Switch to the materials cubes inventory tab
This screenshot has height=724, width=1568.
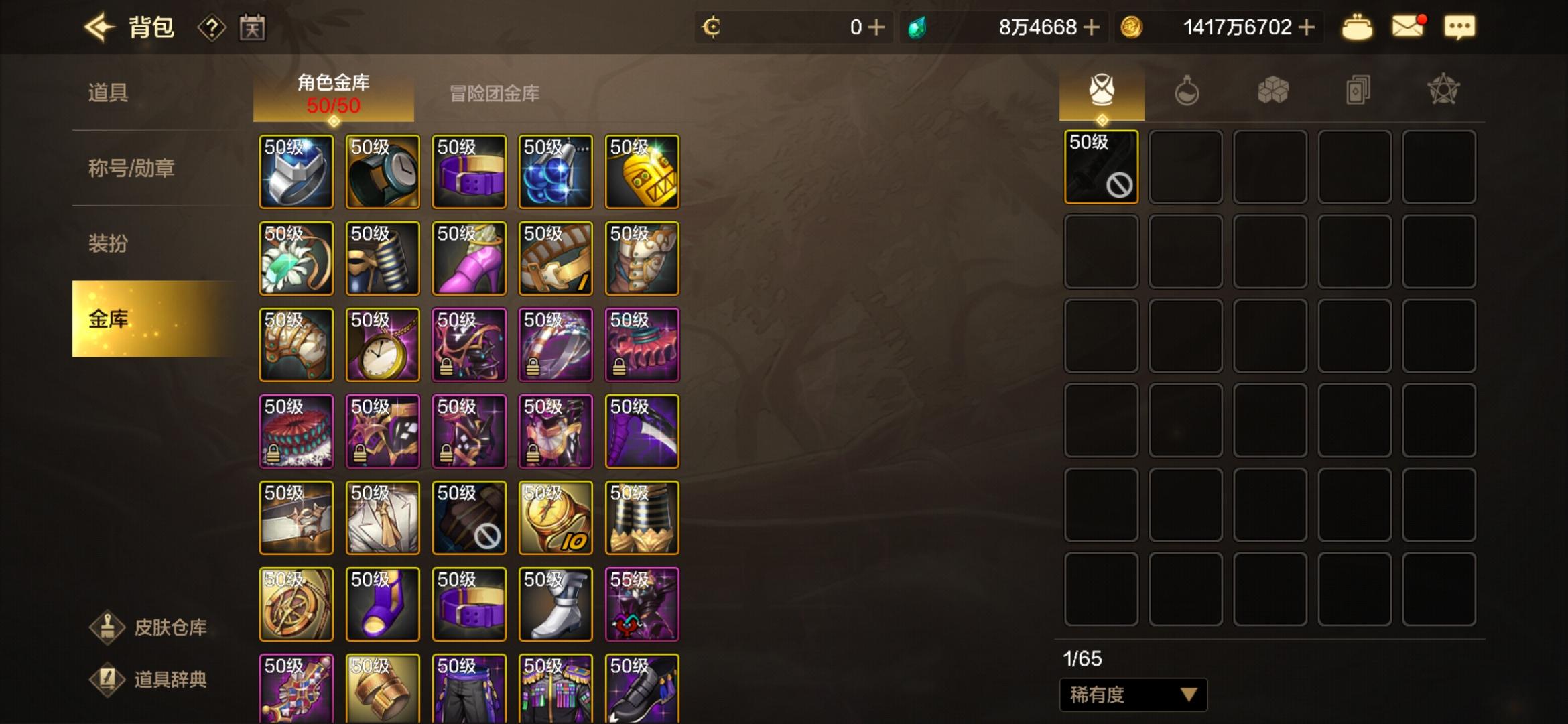1272,90
